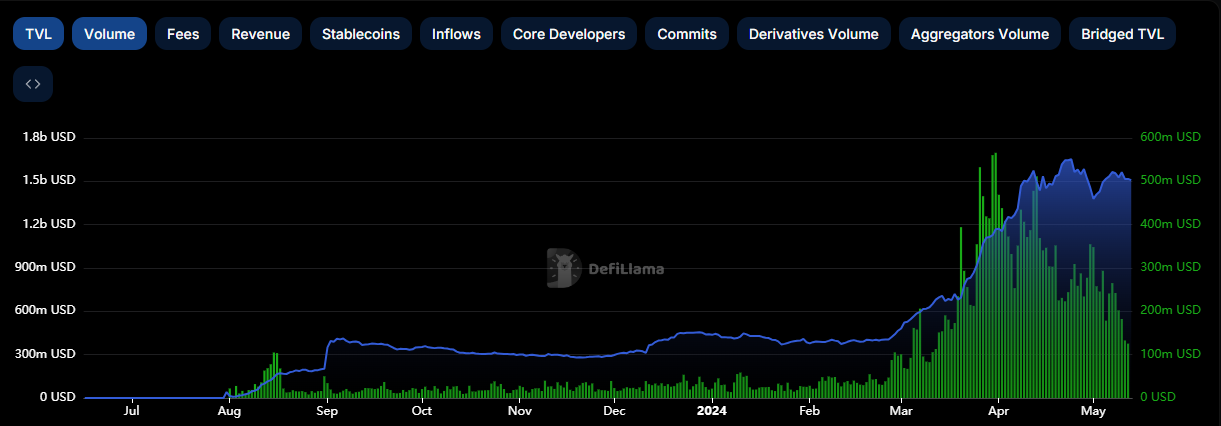Select the green '600m USD' right axis label
This screenshot has height=426, width=1221.
click(x=1169, y=137)
